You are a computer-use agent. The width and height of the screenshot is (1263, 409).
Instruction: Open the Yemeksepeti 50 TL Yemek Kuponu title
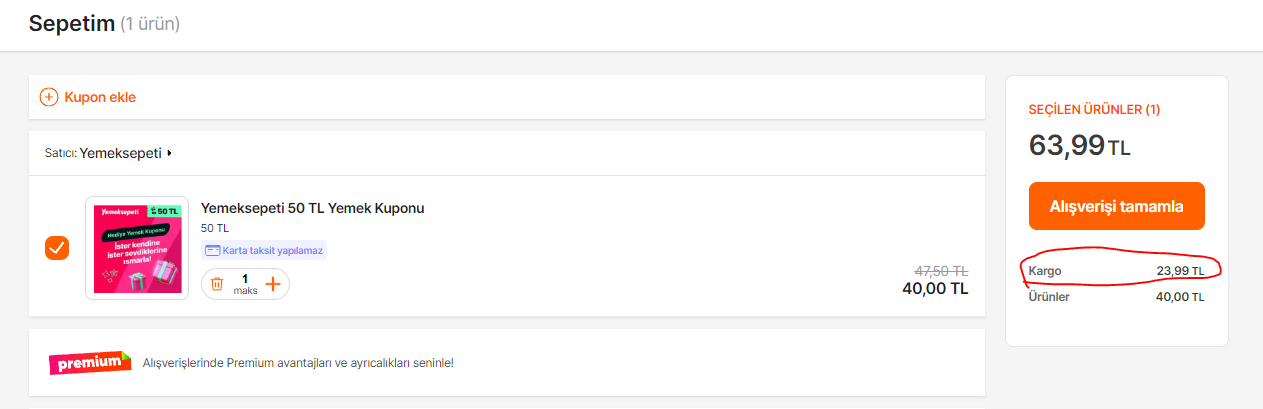pos(313,208)
